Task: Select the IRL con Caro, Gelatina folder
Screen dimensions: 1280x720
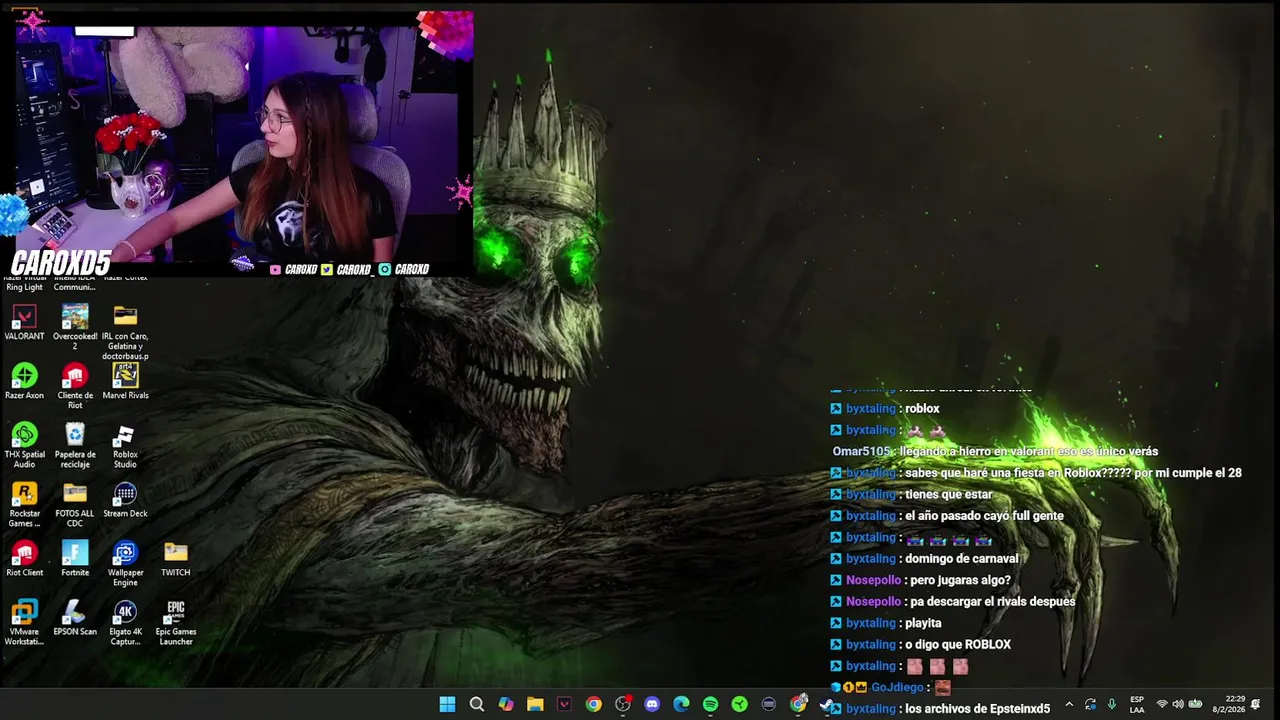Action: pyautogui.click(x=125, y=332)
